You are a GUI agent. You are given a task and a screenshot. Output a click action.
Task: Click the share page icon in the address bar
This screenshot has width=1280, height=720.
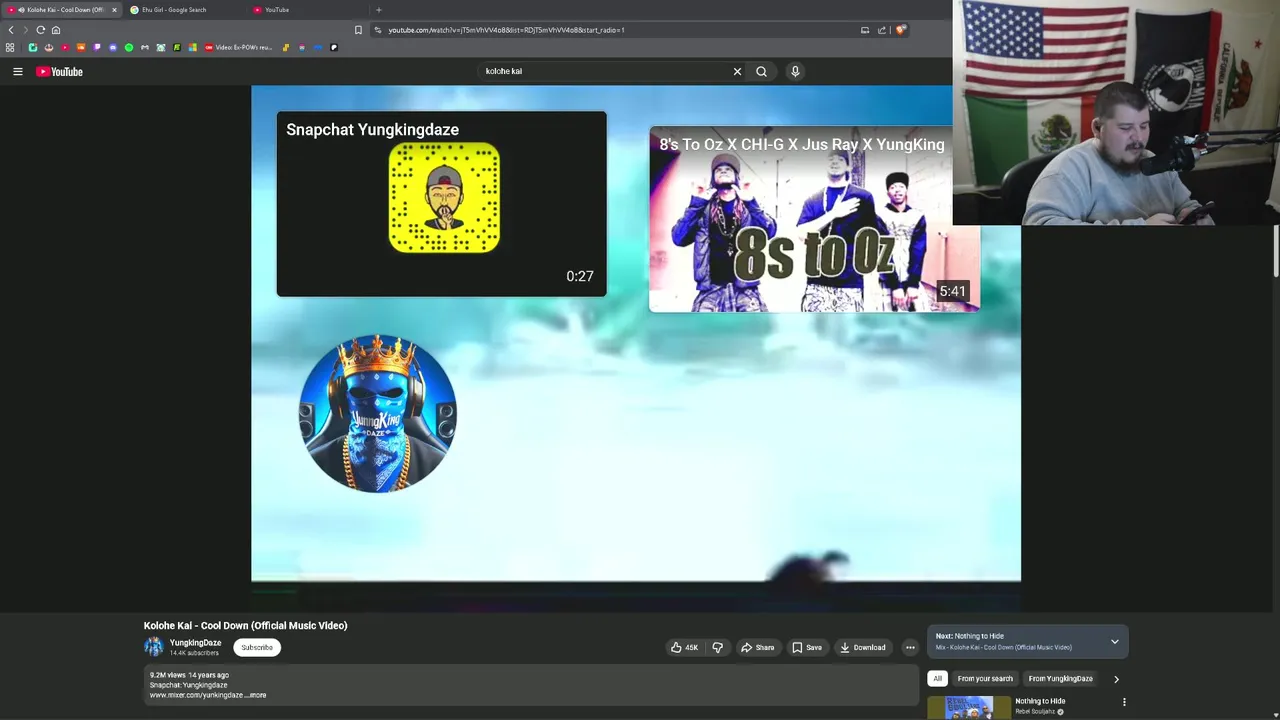pos(882,29)
